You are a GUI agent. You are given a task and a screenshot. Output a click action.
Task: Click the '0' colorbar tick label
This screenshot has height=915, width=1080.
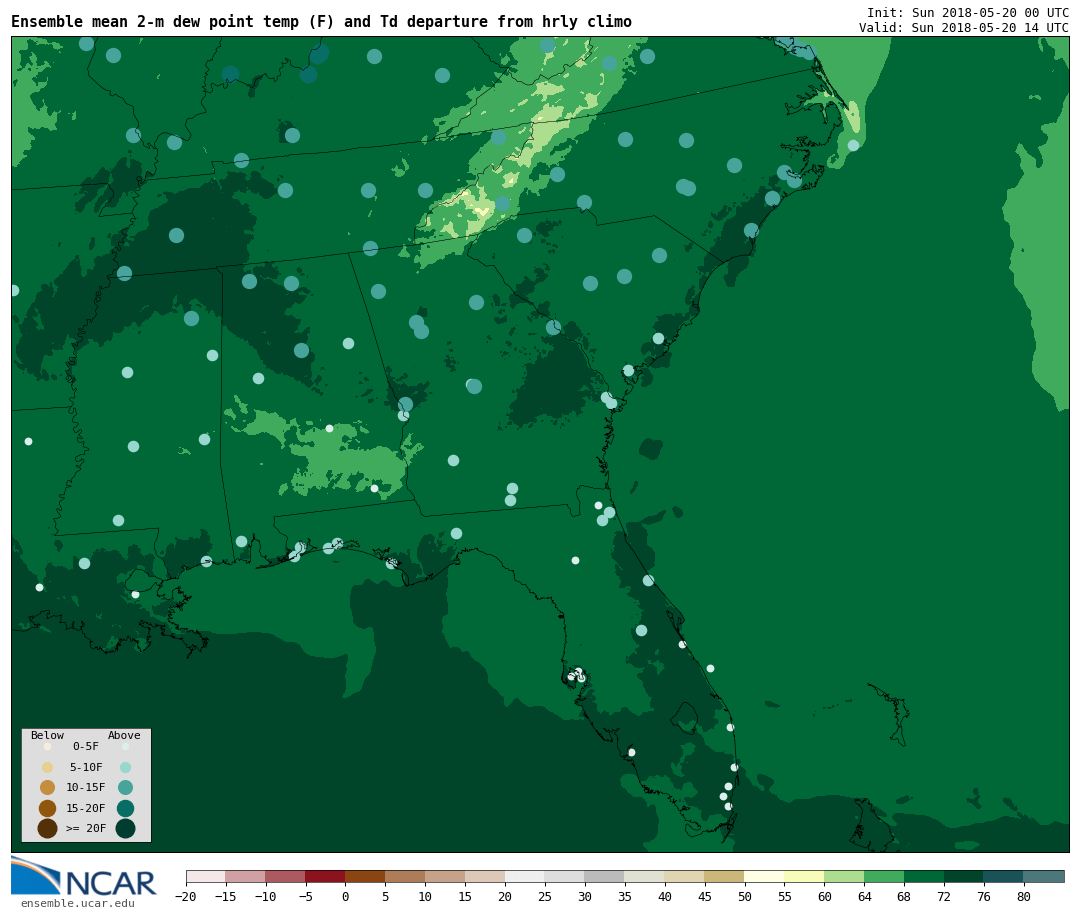coord(346,896)
